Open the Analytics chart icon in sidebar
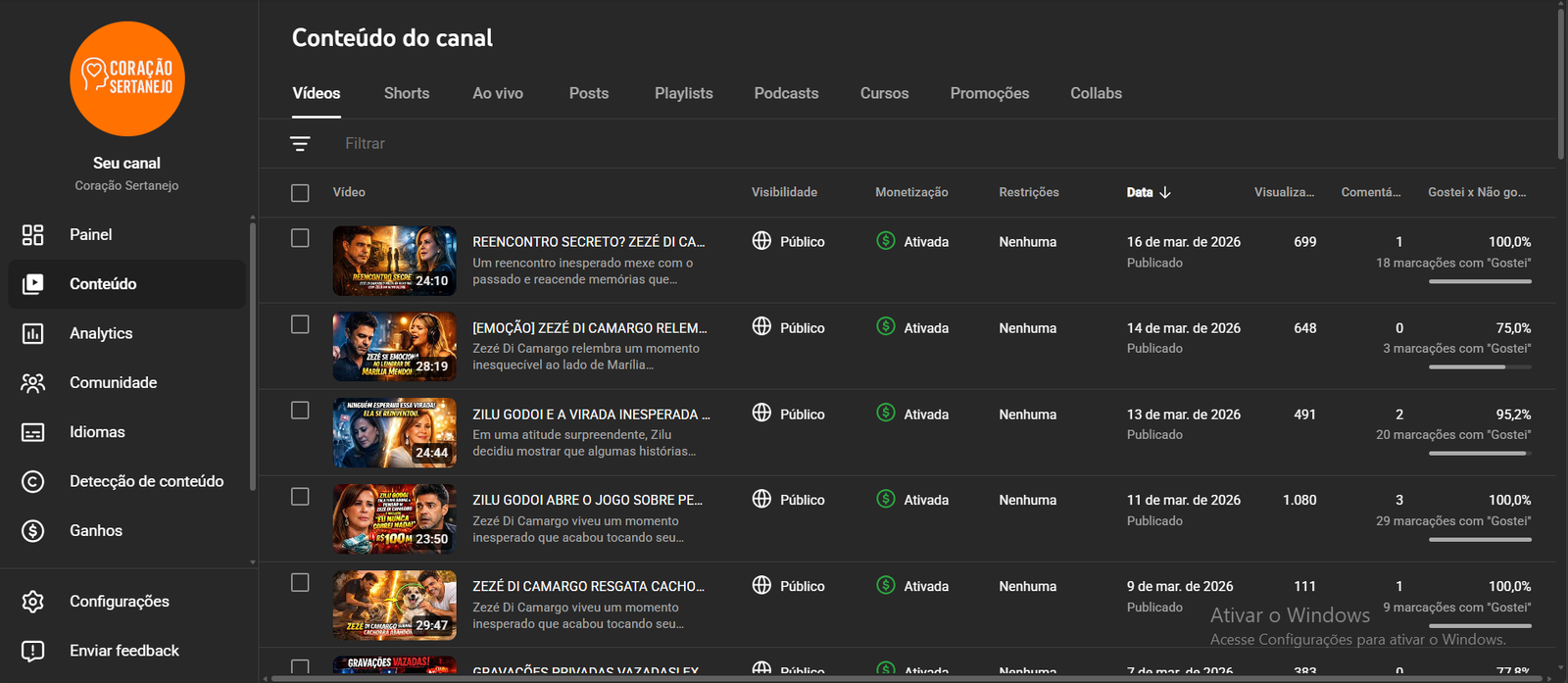The width and height of the screenshot is (1568, 683). pos(33,334)
